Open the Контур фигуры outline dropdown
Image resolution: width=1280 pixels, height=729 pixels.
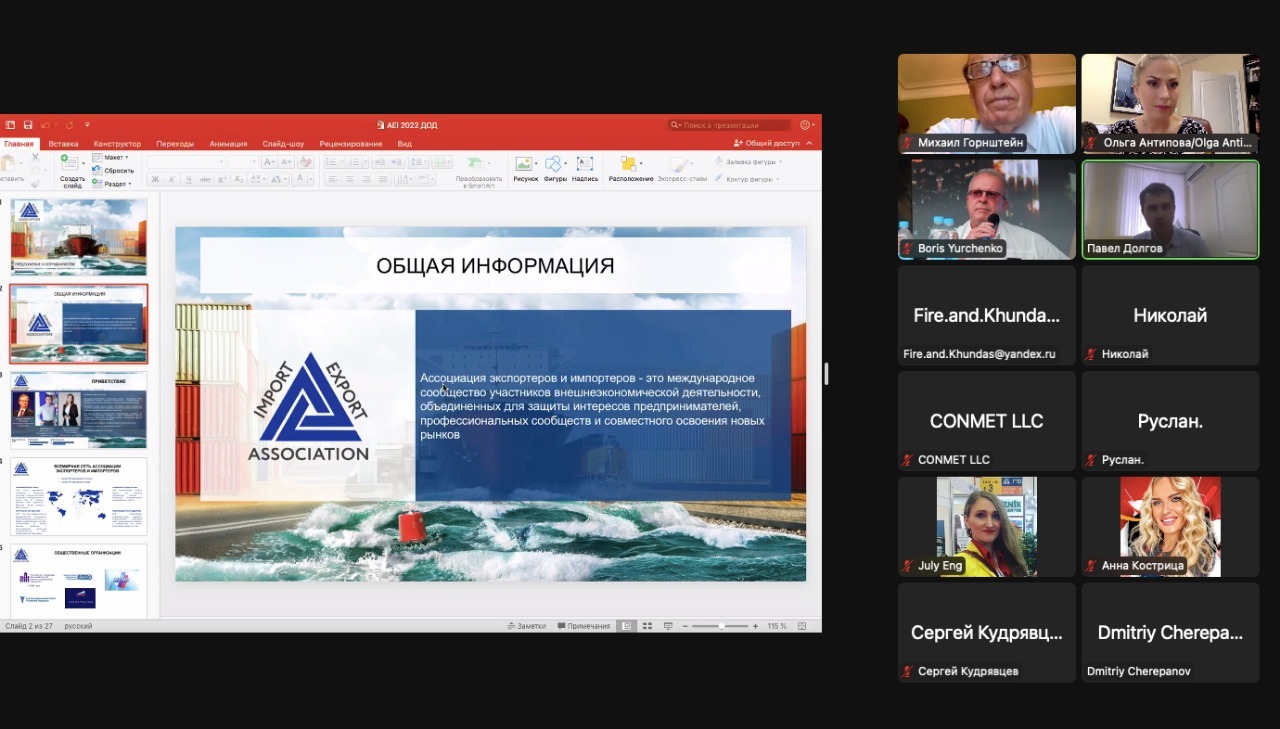tap(745, 179)
